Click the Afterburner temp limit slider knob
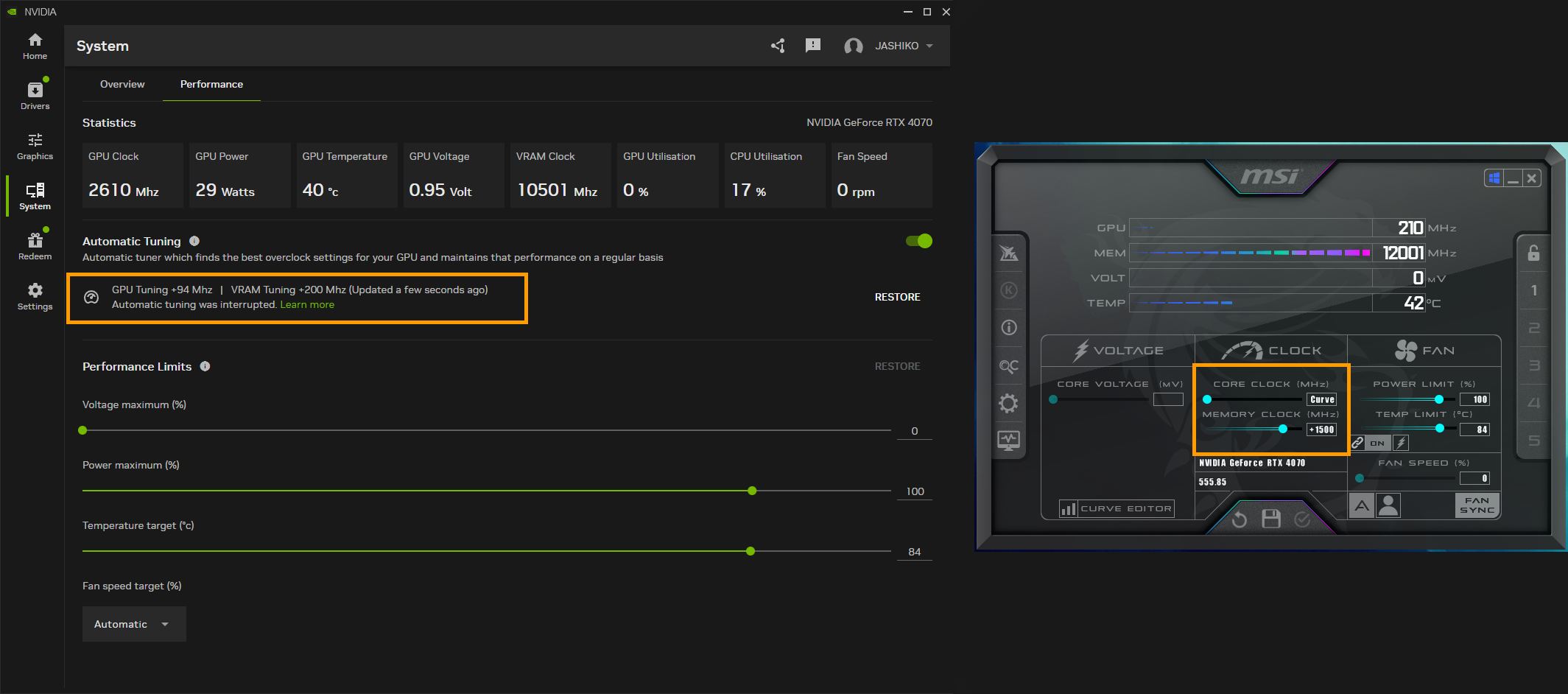 click(x=1440, y=428)
